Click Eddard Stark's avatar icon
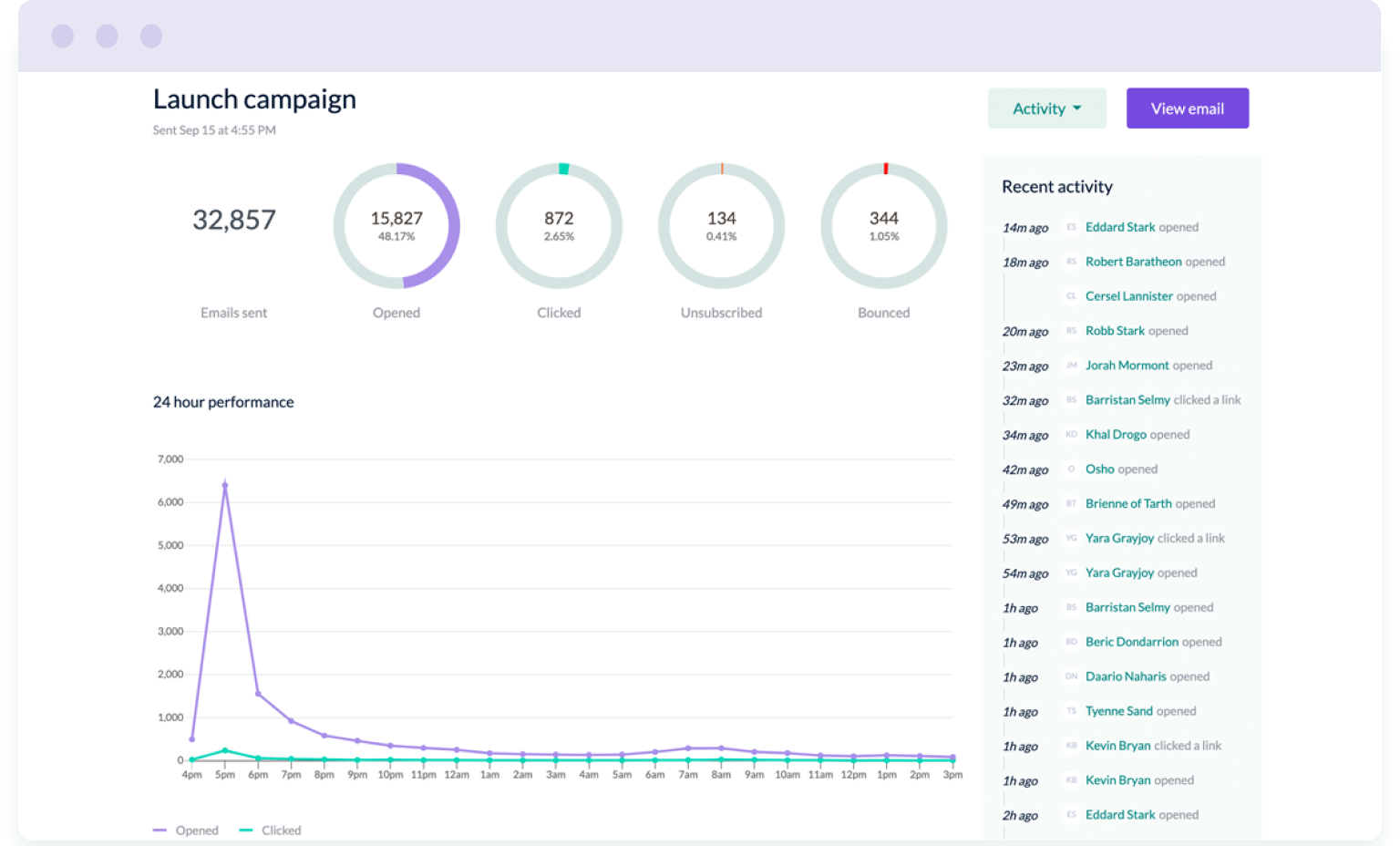Screen dimensions: 1400x846 click(1071, 228)
